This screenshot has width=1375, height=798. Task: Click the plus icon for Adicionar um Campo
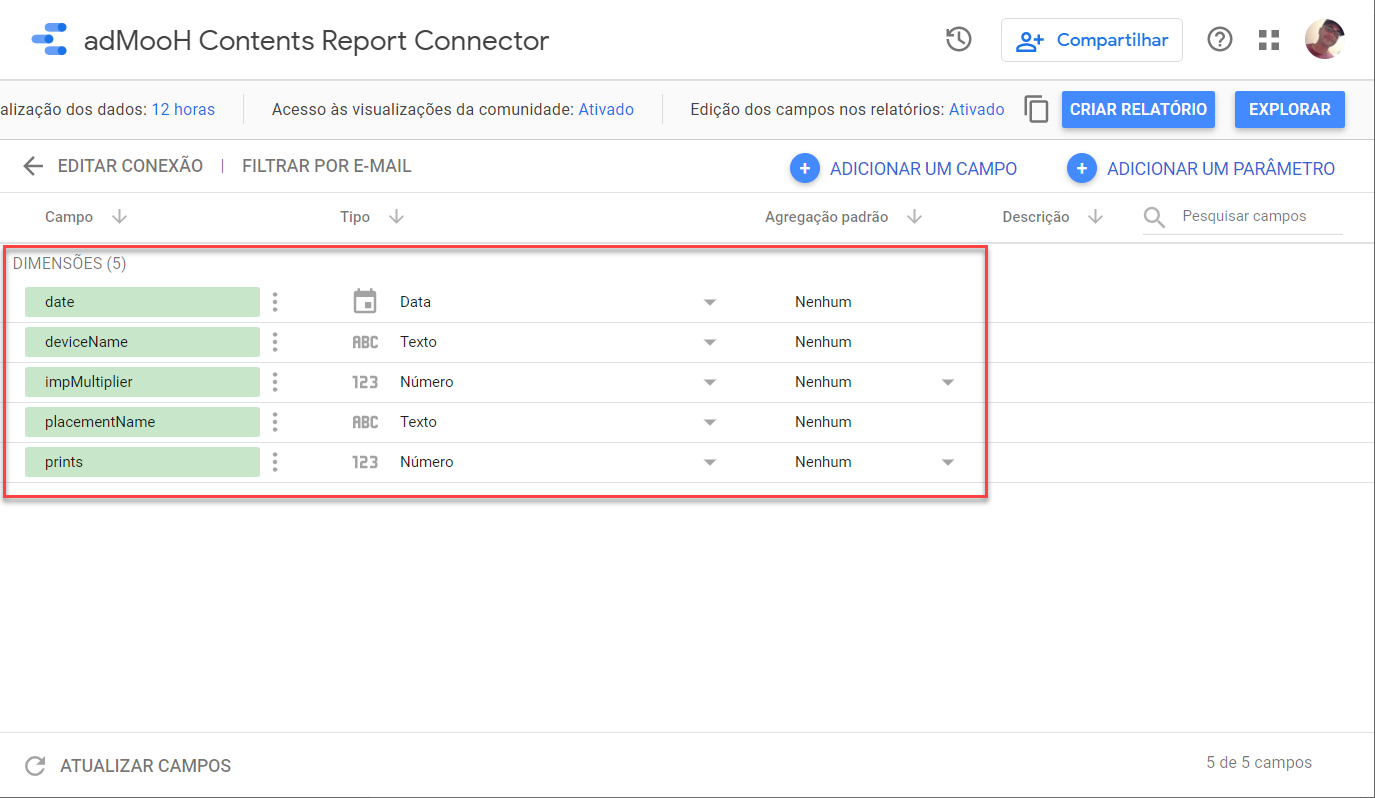(x=805, y=169)
